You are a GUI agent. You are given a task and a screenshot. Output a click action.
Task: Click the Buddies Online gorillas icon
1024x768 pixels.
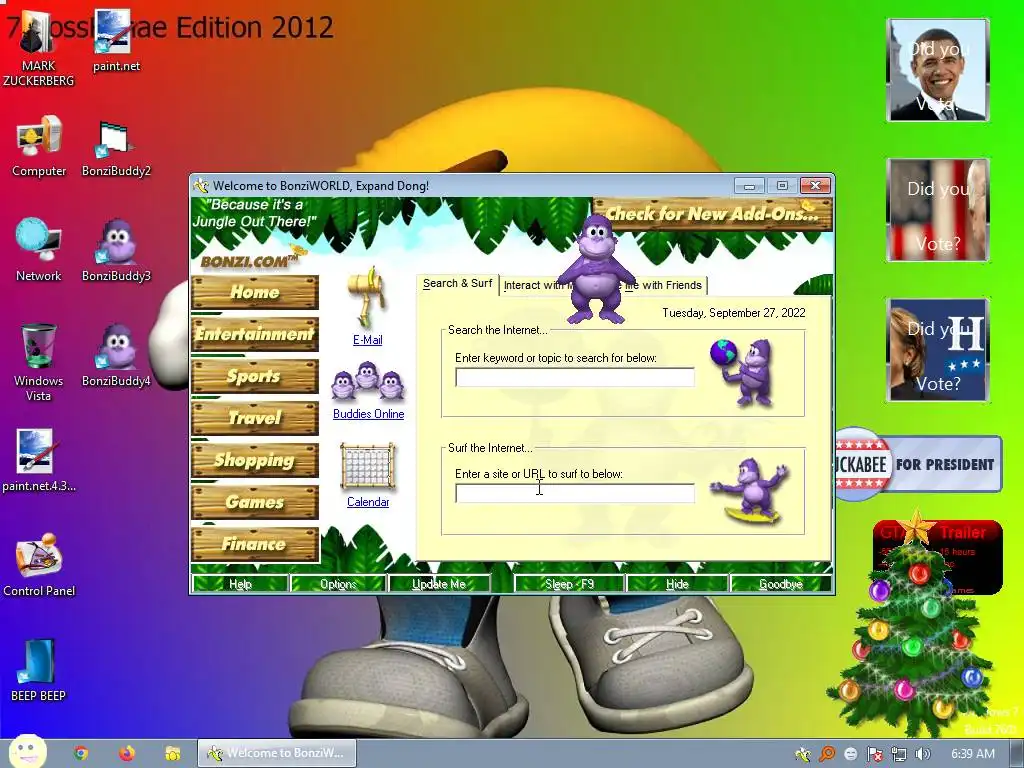368,381
